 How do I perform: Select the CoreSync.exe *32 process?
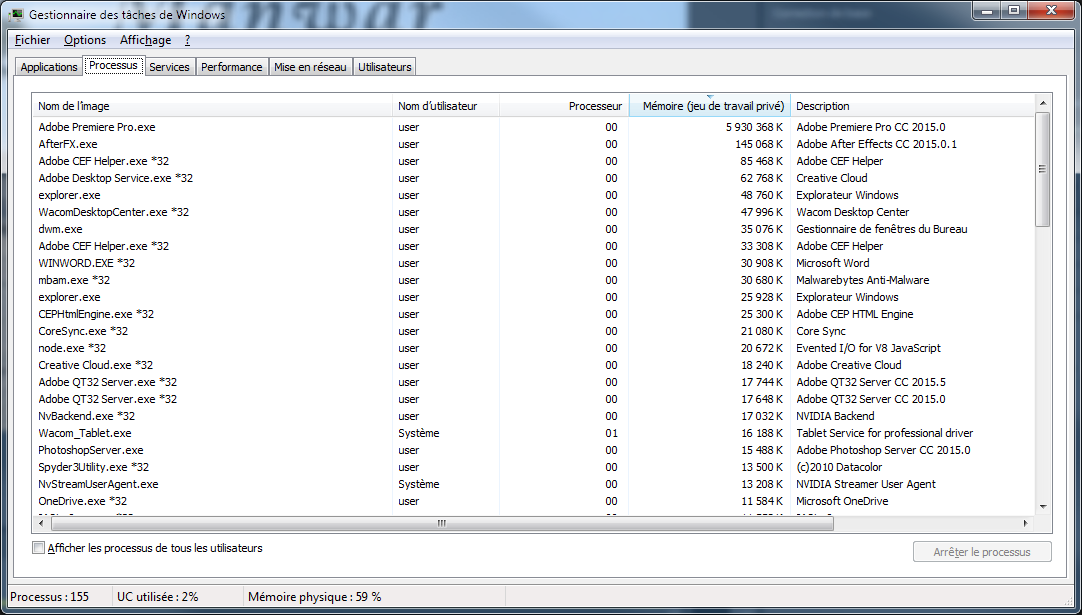[x=533, y=331]
